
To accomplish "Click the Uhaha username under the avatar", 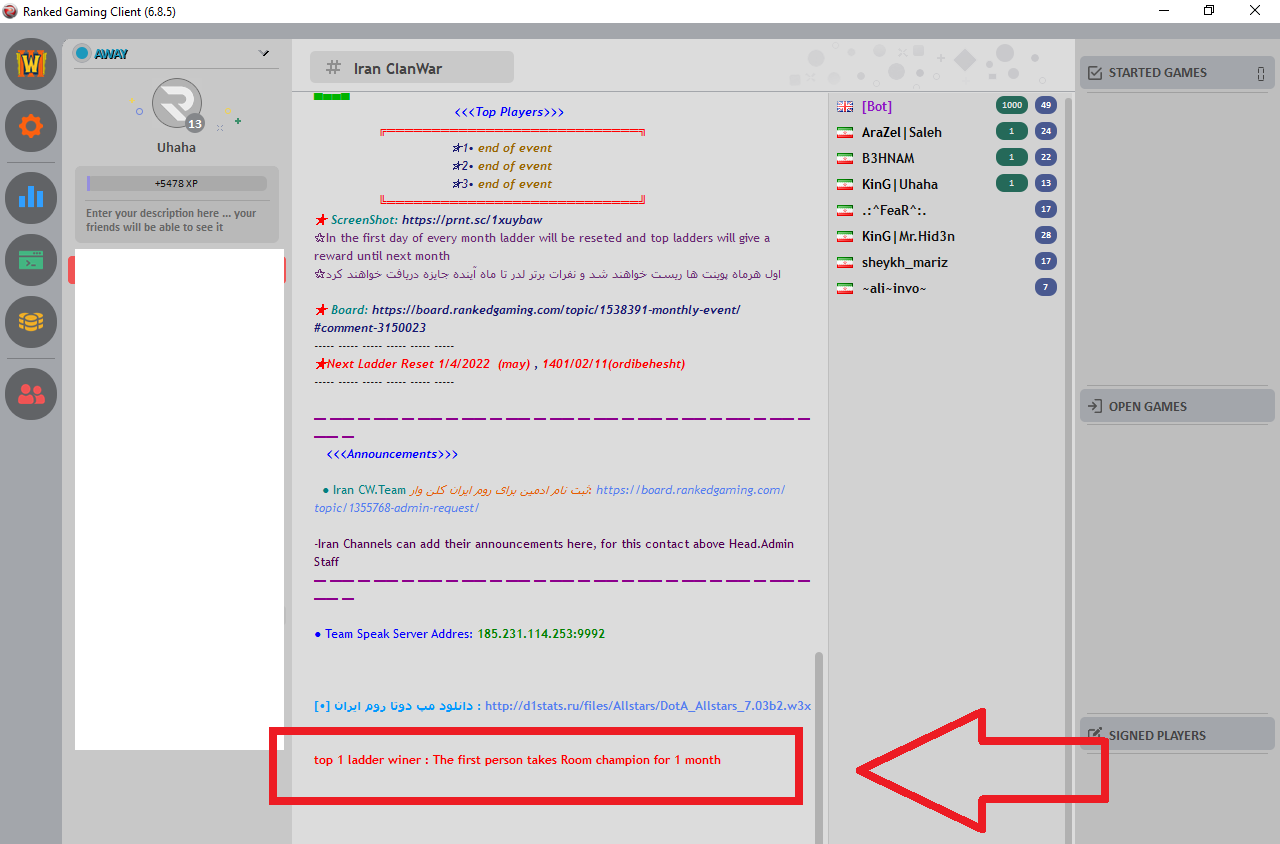I will pyautogui.click(x=177, y=148).
